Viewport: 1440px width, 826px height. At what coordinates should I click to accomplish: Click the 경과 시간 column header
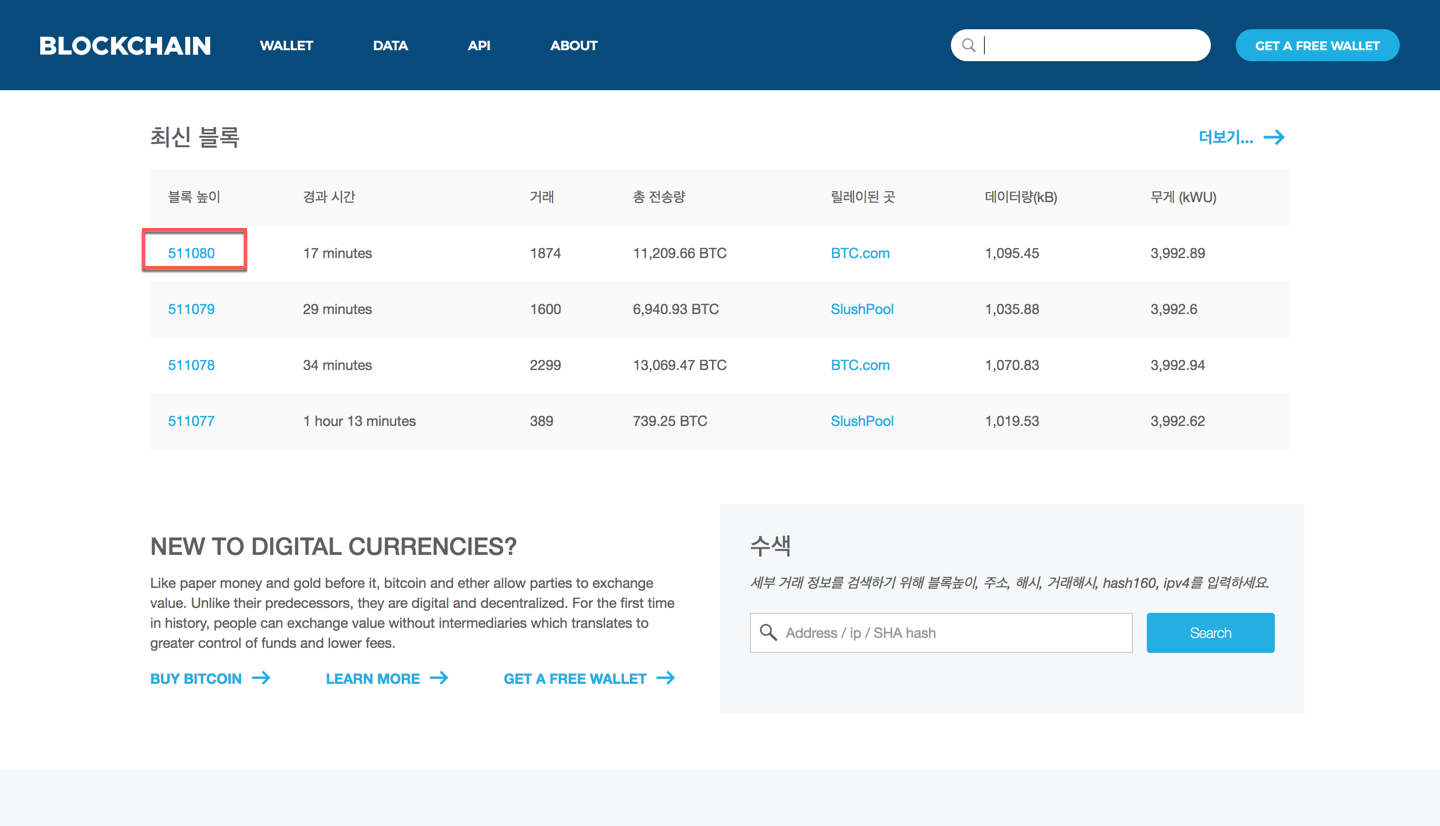point(329,197)
